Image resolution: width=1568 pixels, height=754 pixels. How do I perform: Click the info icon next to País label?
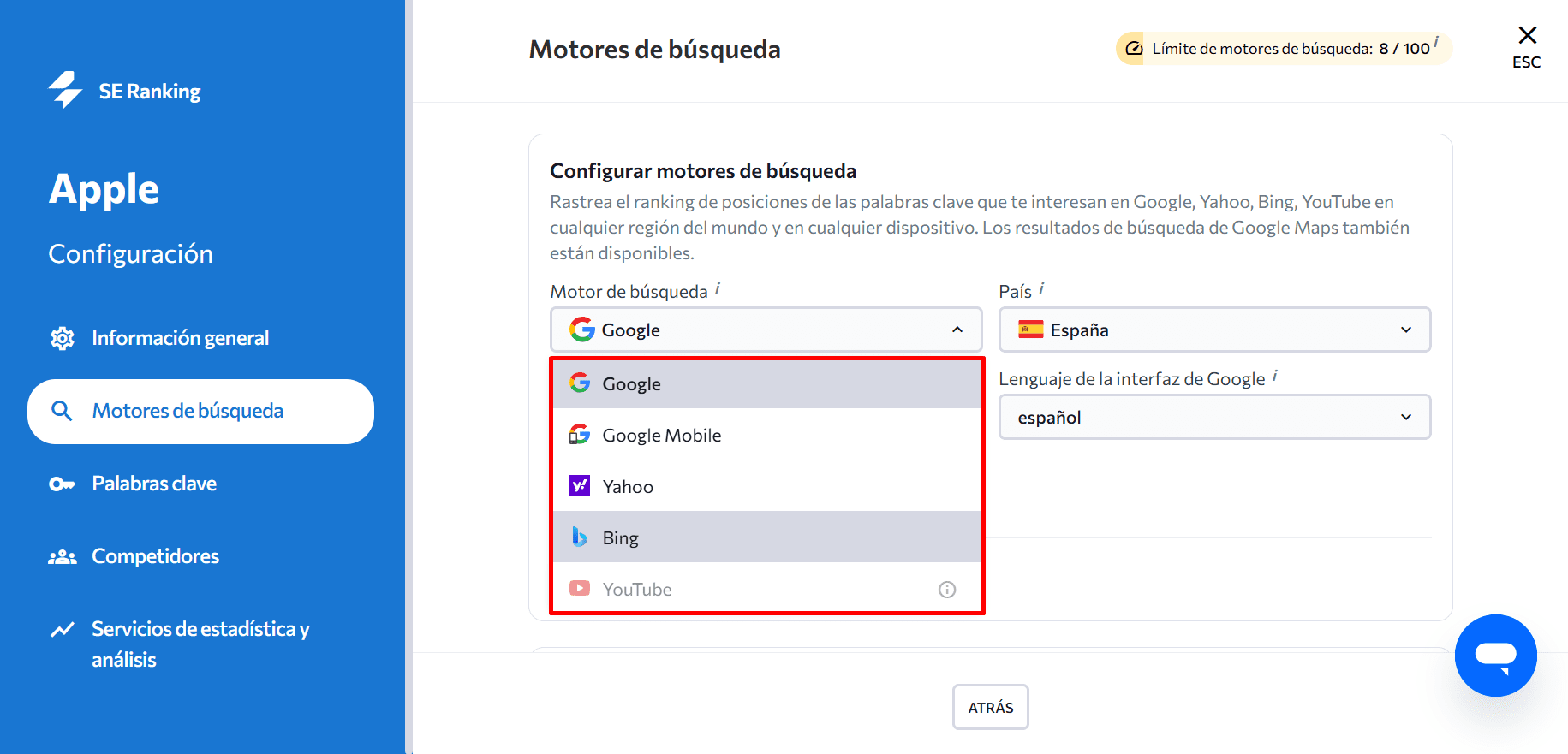1041,288
